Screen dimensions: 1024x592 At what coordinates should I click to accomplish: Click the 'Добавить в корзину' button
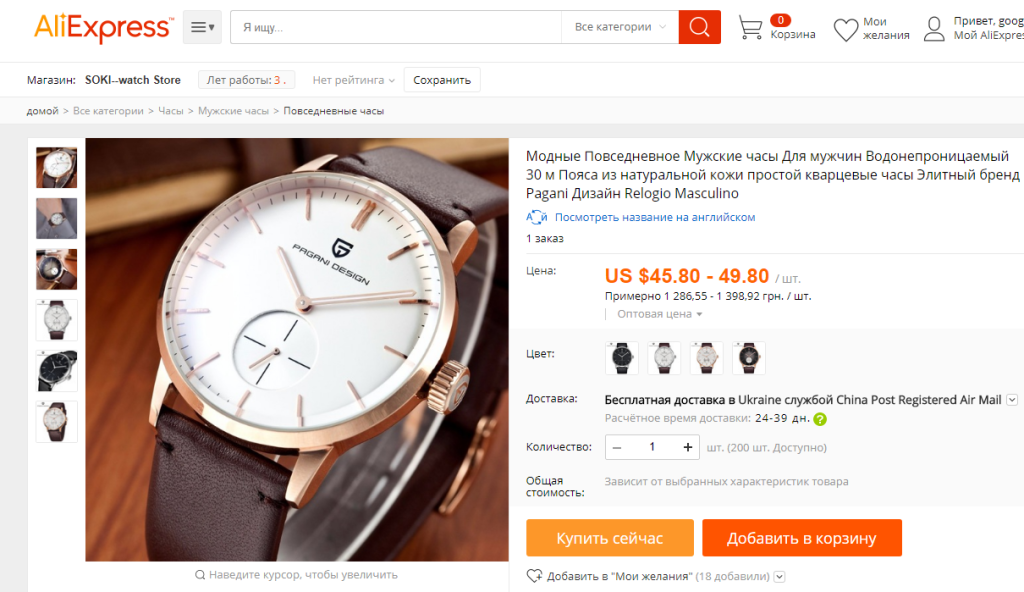click(801, 538)
